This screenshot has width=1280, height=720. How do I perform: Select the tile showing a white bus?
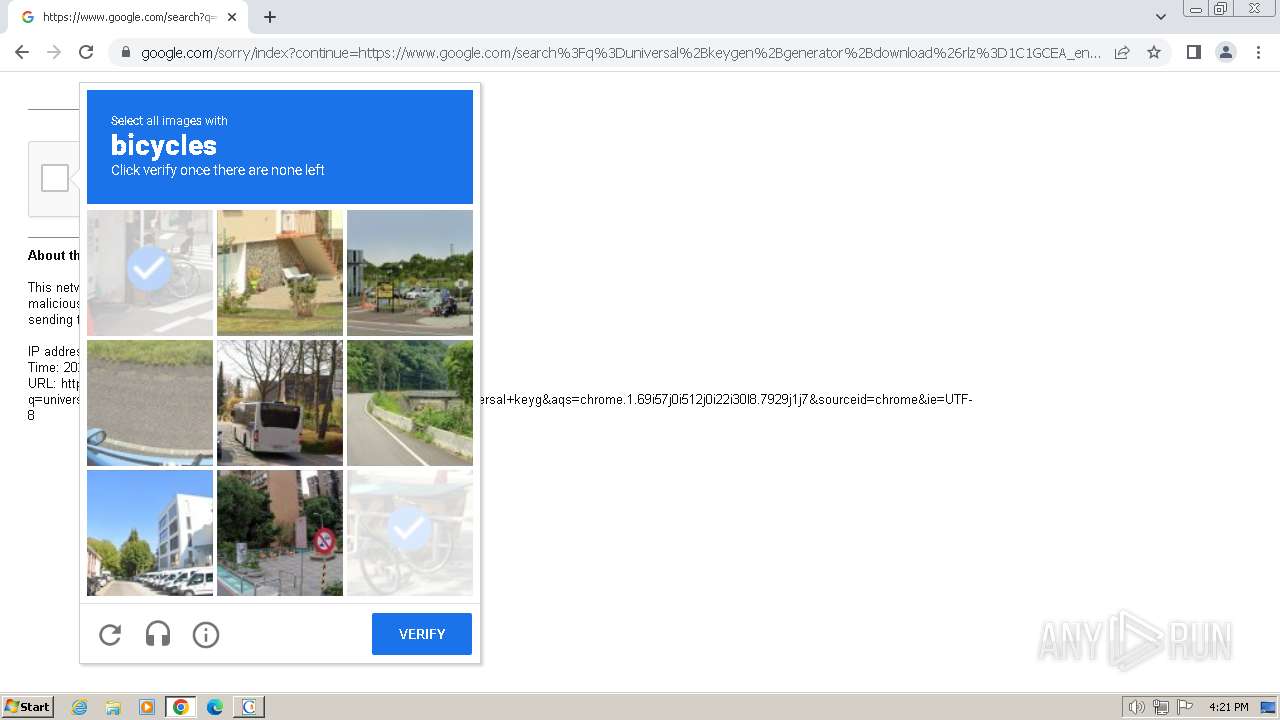(x=280, y=402)
